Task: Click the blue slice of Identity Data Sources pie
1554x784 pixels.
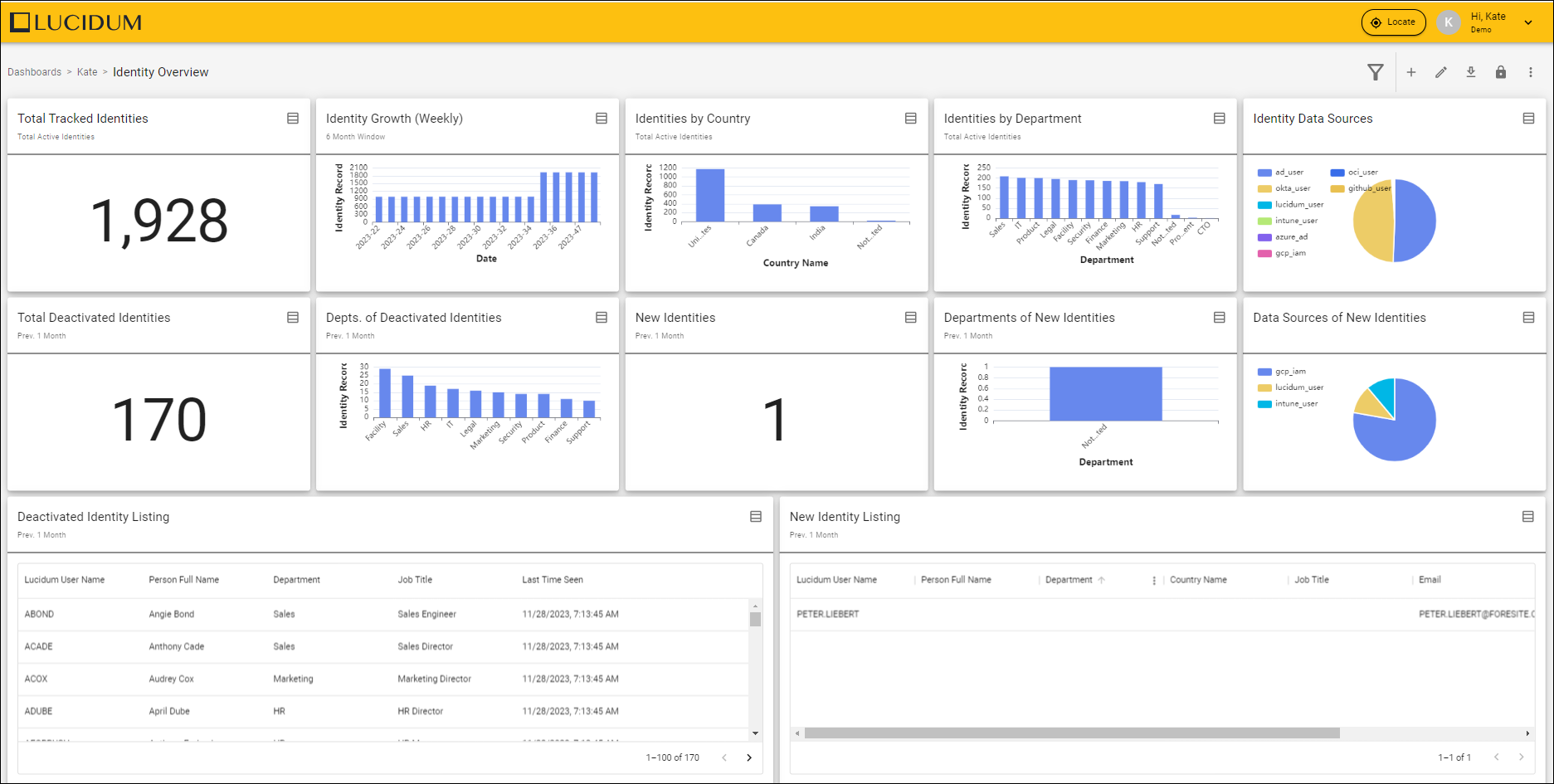Action: 1415,221
